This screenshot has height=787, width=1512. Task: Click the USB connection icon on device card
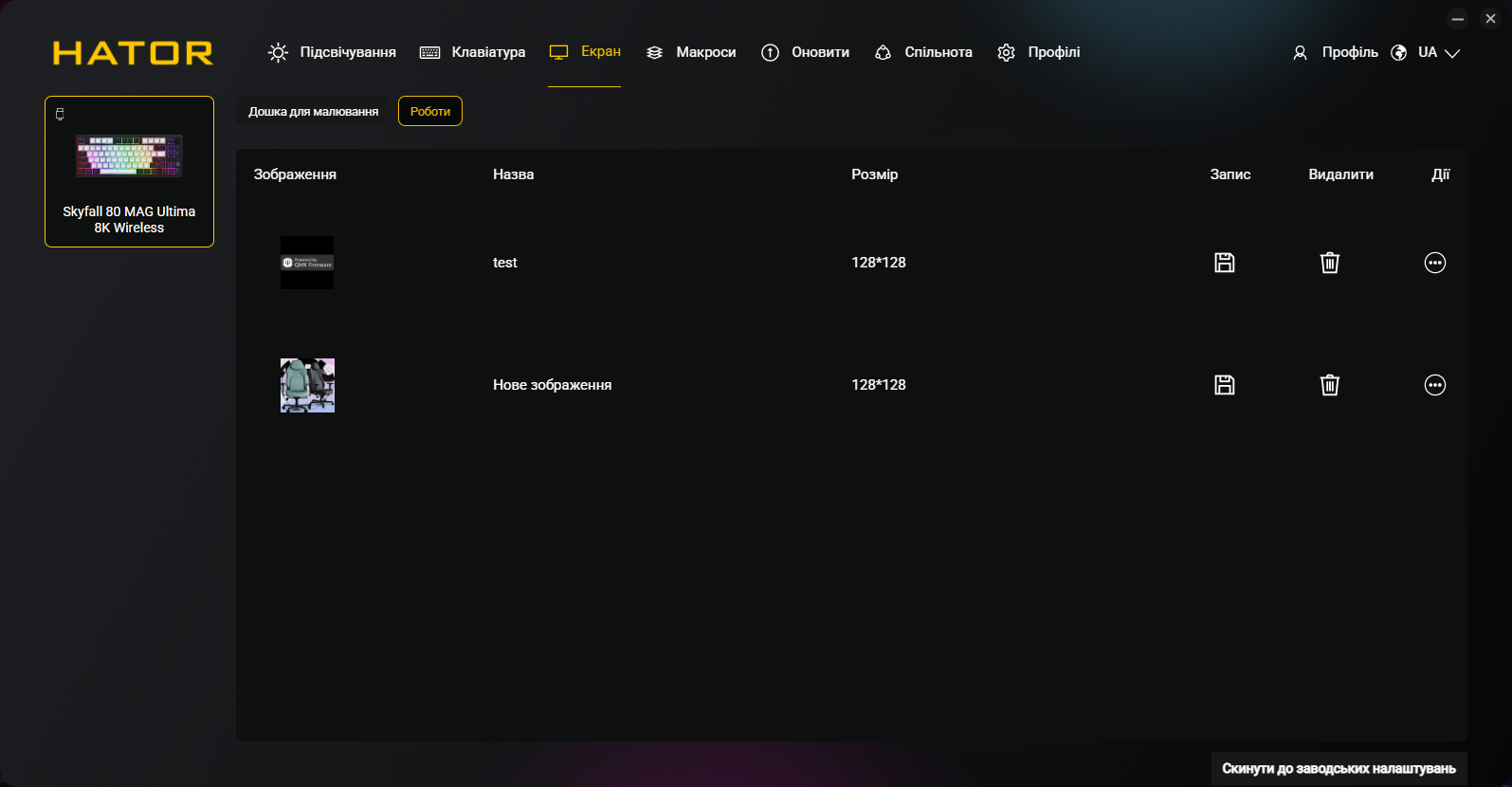click(x=60, y=115)
